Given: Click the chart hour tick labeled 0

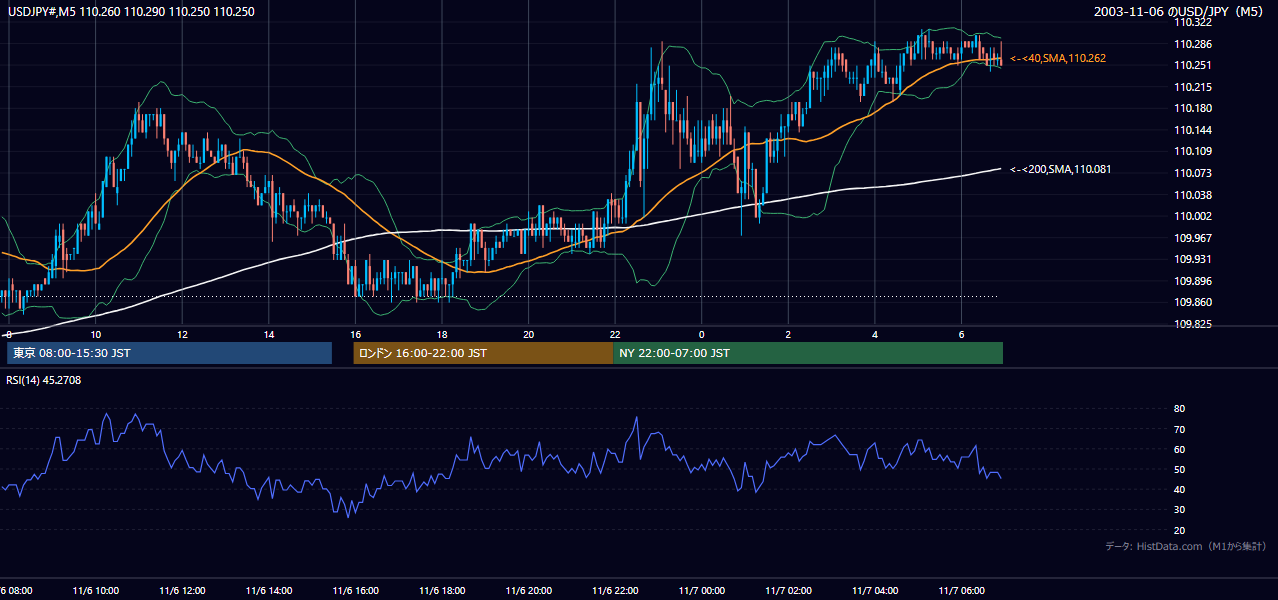Looking at the screenshot, I should coord(702,334).
